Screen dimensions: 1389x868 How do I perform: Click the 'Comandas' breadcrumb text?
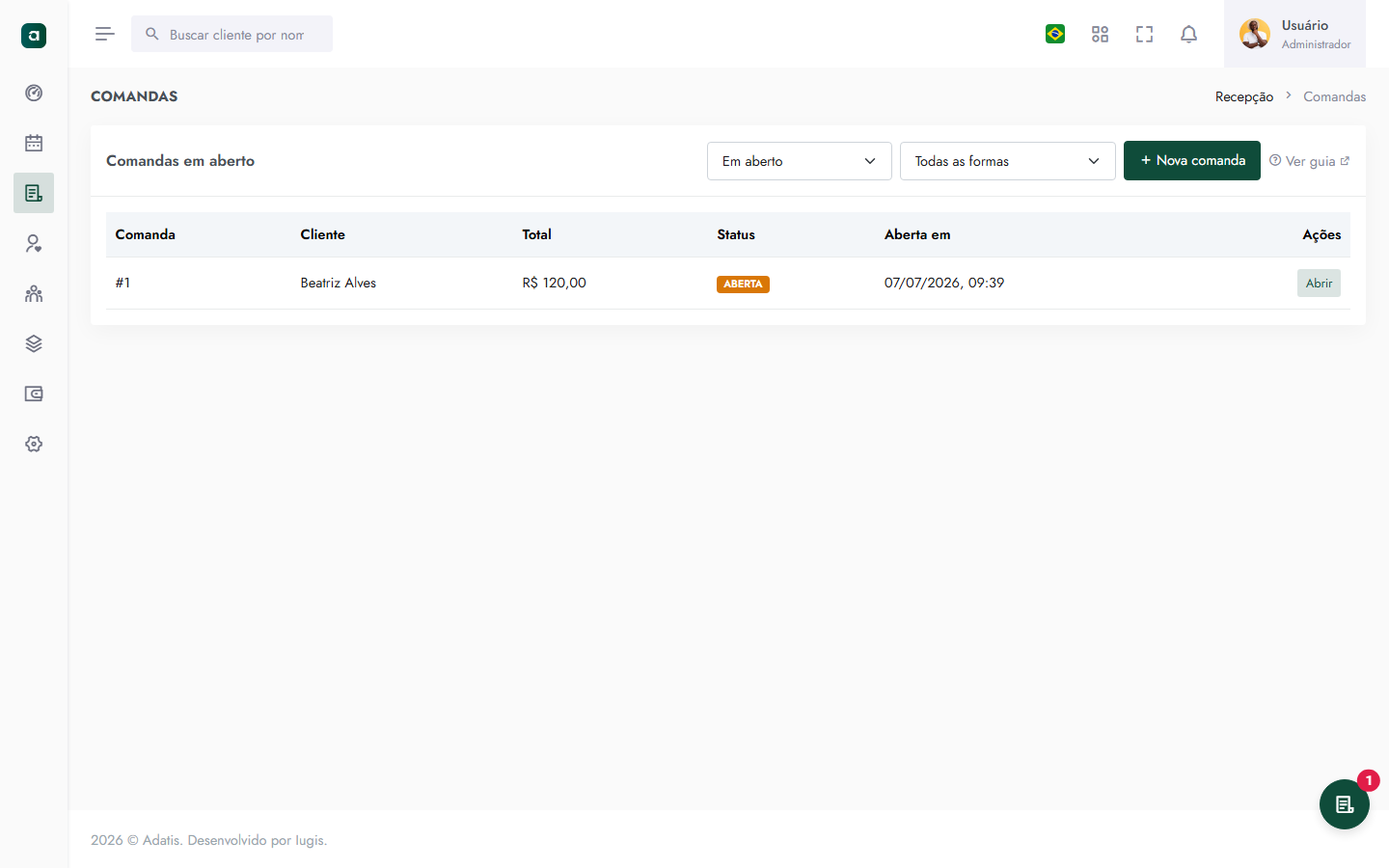pos(1334,96)
